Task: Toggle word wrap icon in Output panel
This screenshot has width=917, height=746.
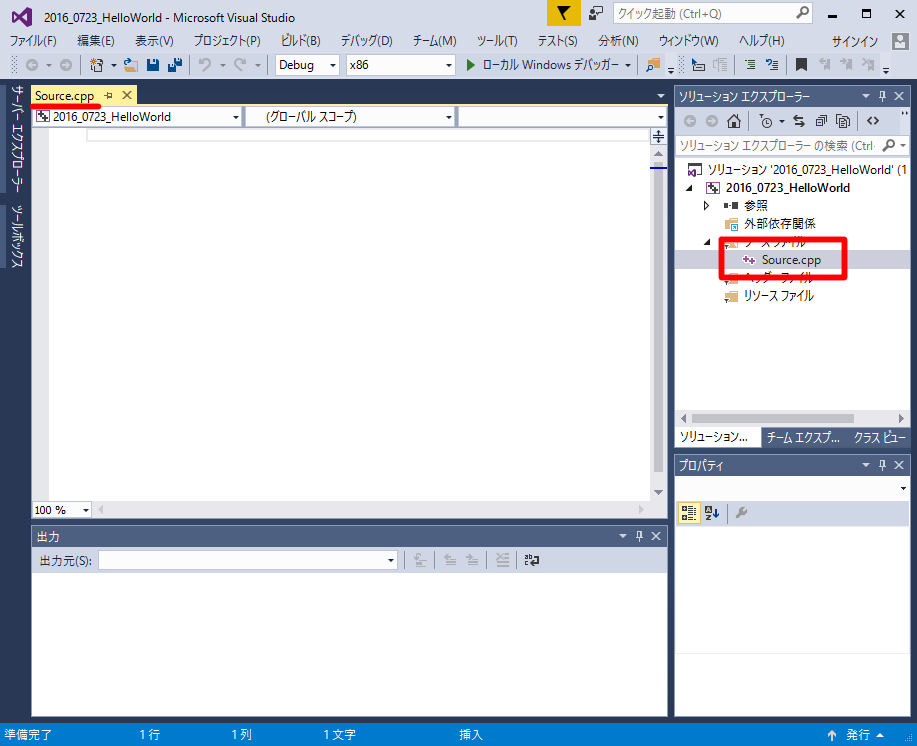Action: coord(532,560)
